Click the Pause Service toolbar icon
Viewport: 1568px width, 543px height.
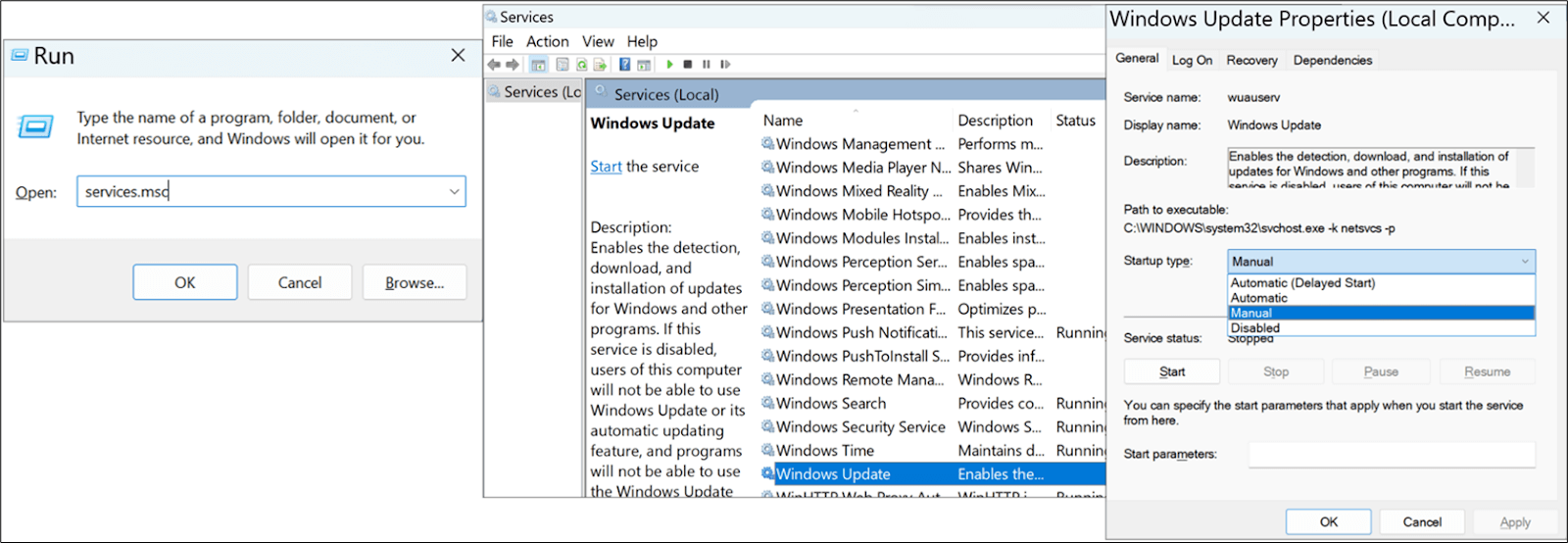tap(706, 65)
